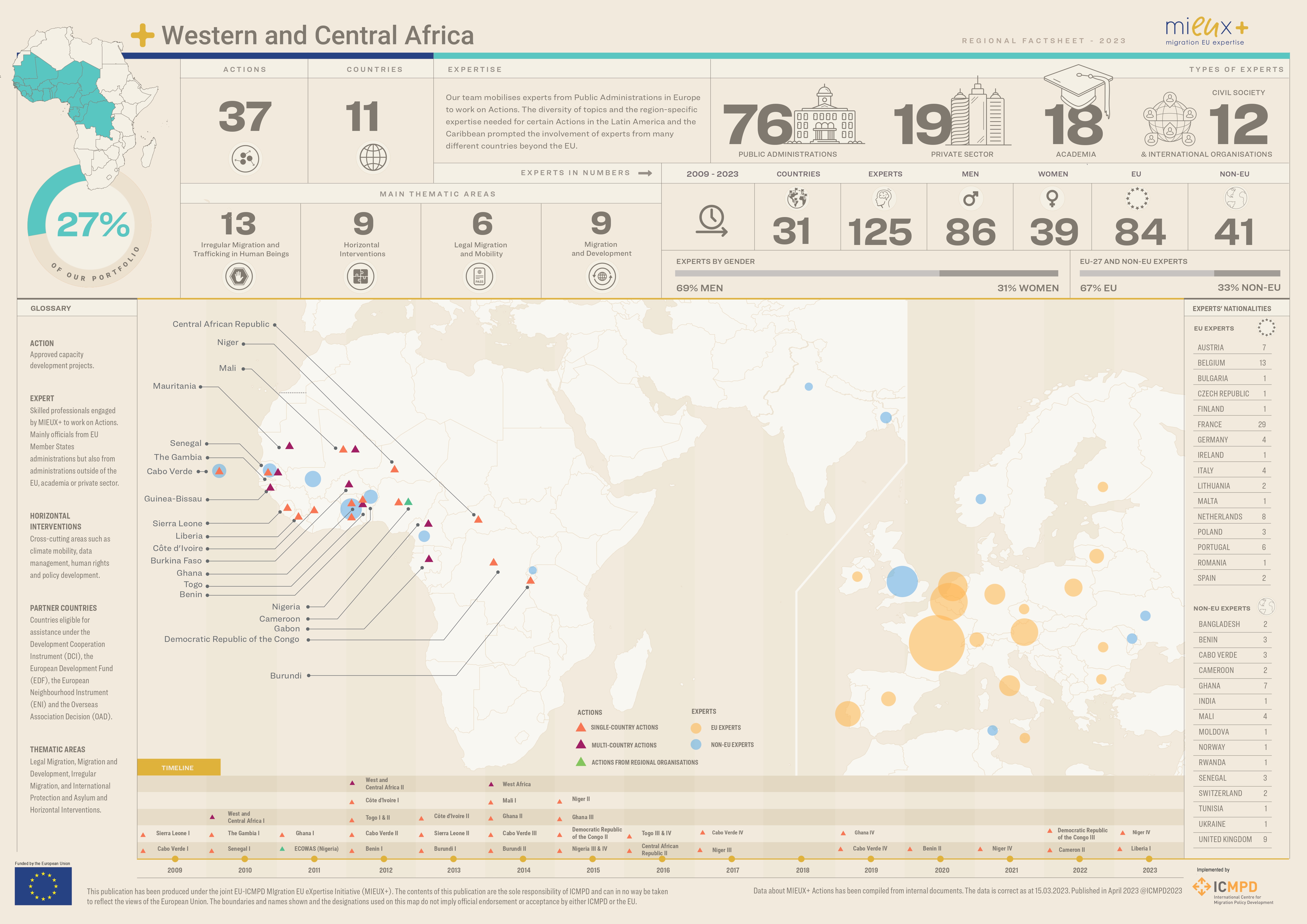The height and width of the screenshot is (924, 1307).
Task: Click the female gender symbol icon
Action: (x=1052, y=199)
